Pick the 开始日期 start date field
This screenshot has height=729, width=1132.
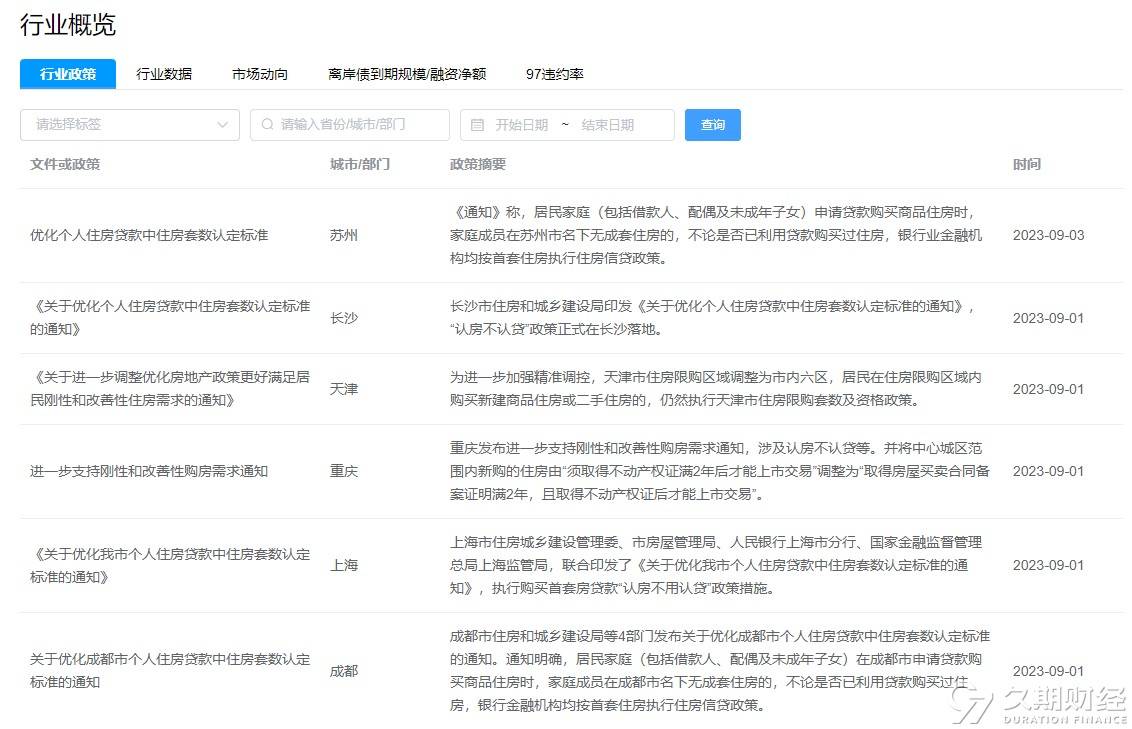point(522,125)
